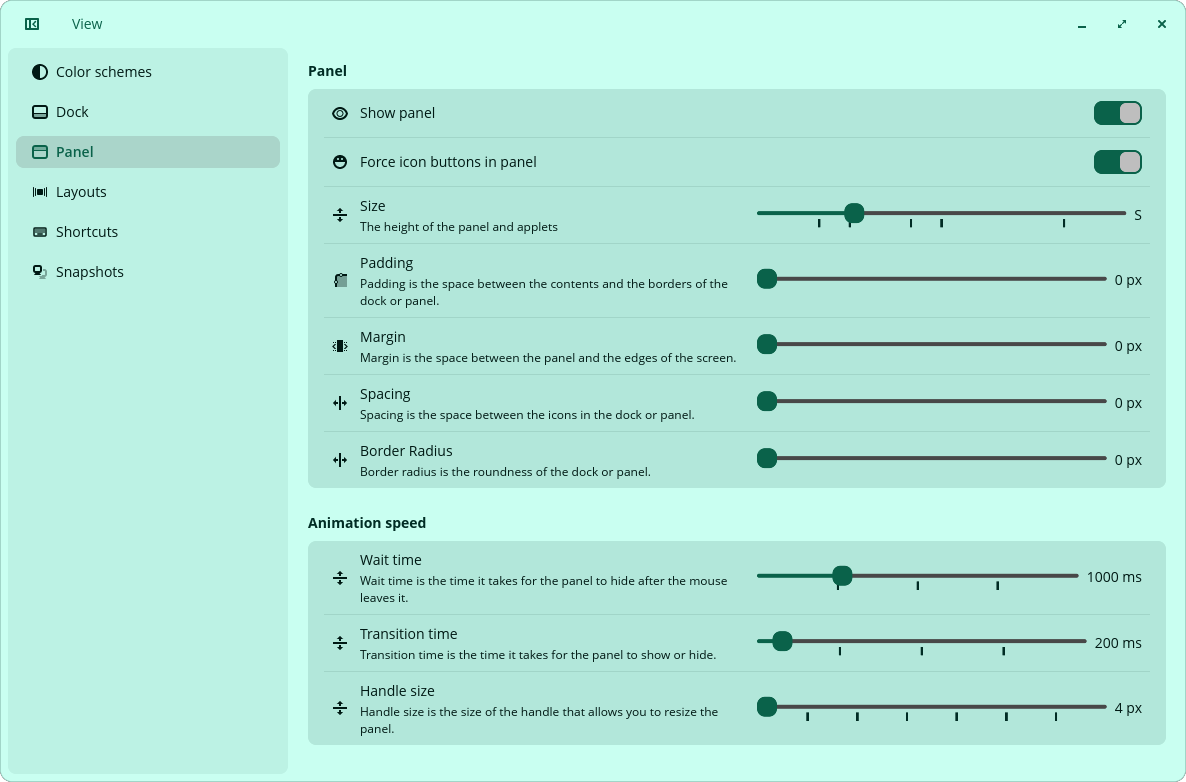The image size is (1186, 782).
Task: Click the Shortcuts keyboard icon
Action: [40, 232]
